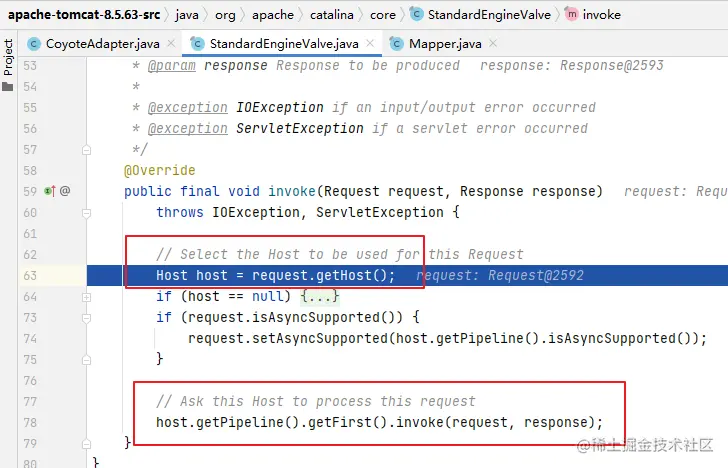The image size is (728, 468).
Task: Open the Project tool window
Action: point(8,65)
